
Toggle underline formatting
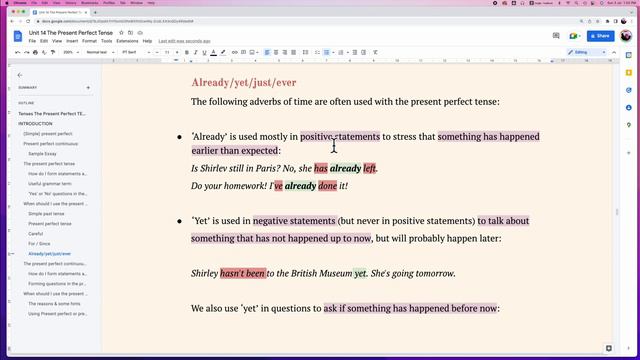click(204, 53)
